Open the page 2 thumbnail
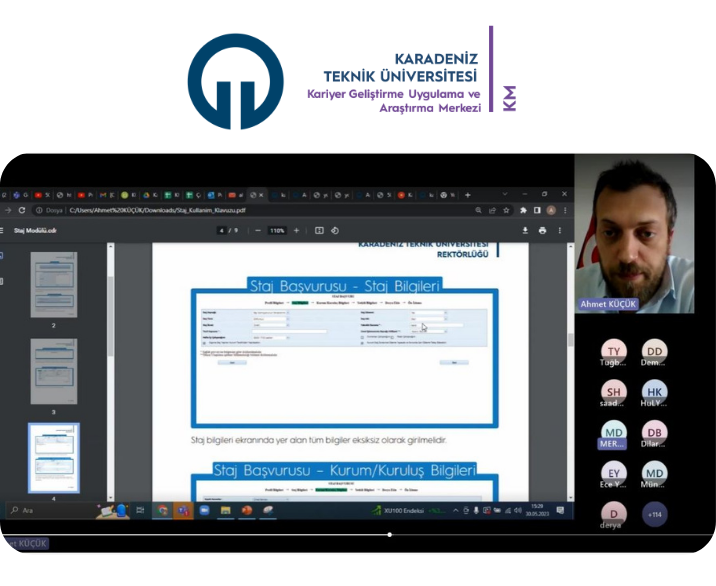 [x=53, y=285]
